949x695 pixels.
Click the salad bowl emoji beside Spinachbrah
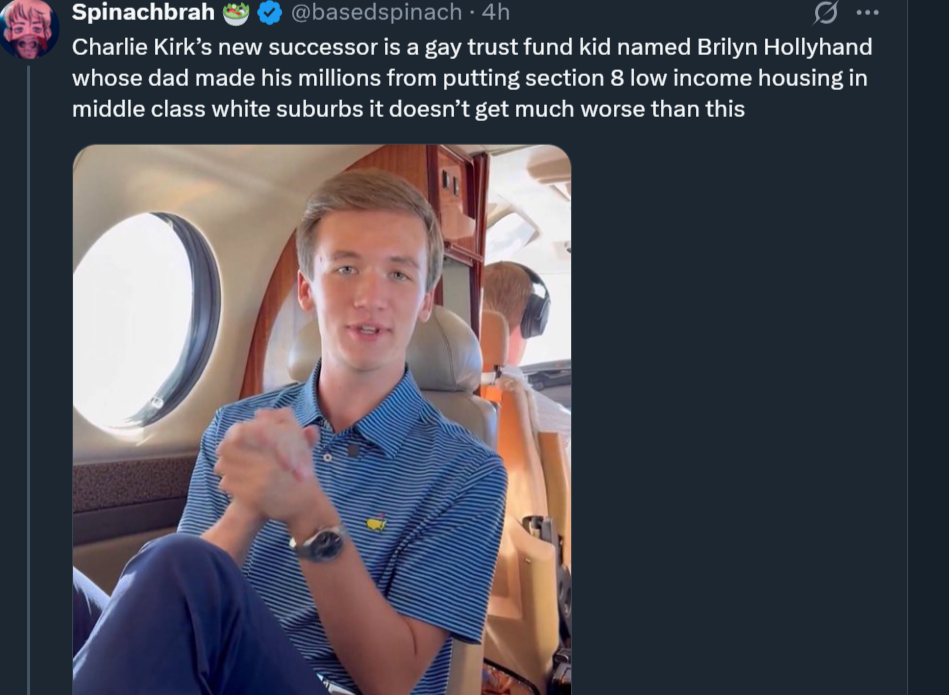coord(236,13)
